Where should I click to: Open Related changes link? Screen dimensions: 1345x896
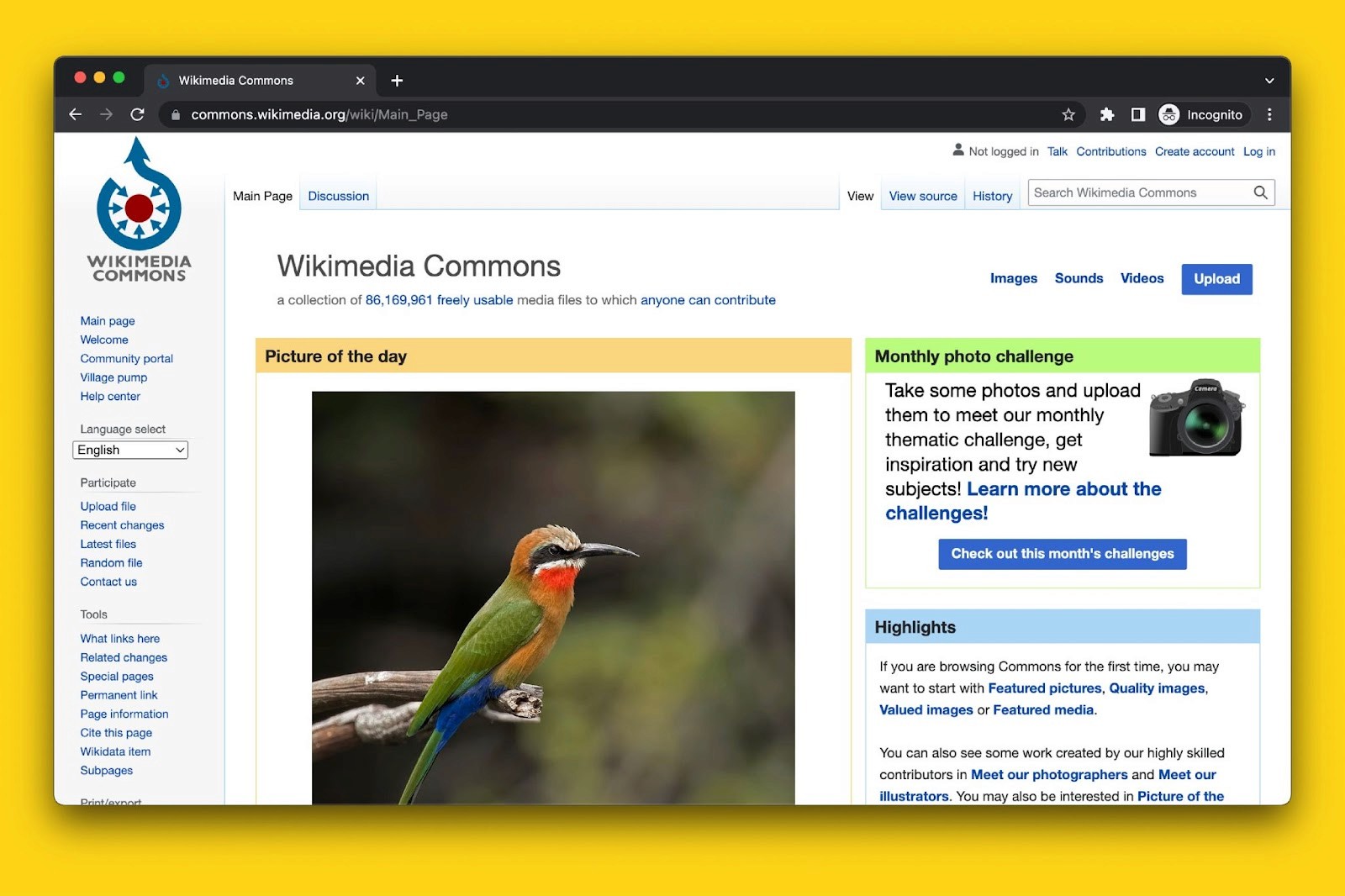[124, 657]
